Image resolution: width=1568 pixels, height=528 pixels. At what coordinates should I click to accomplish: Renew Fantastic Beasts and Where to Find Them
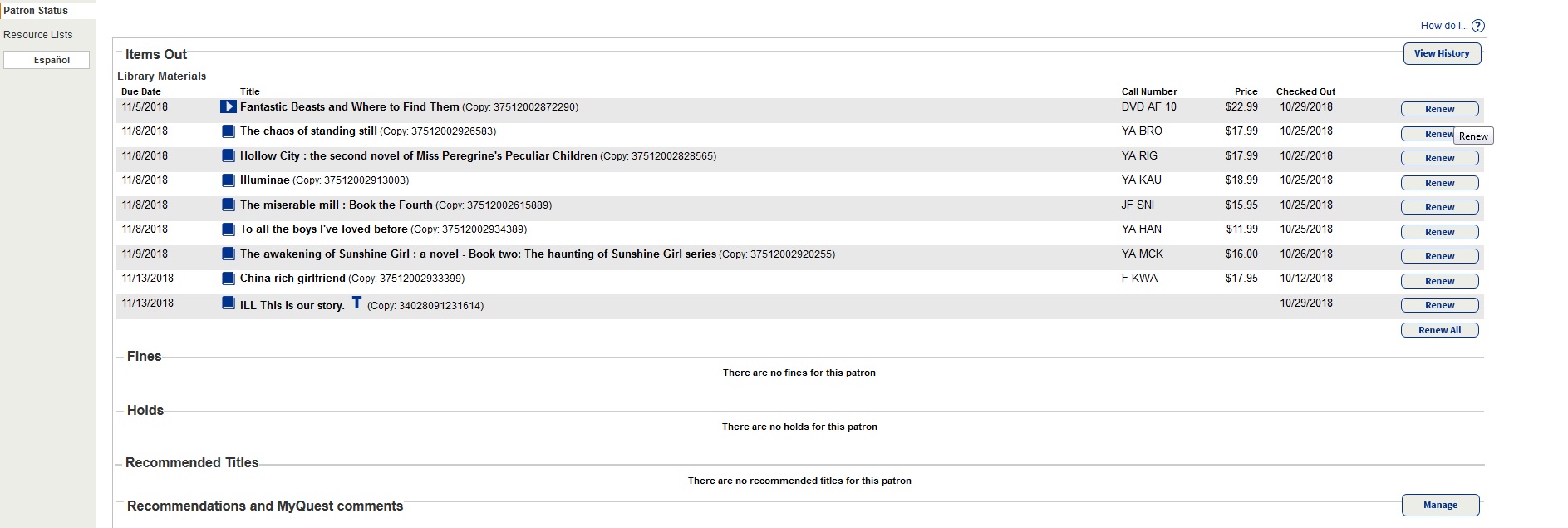pyautogui.click(x=1439, y=109)
